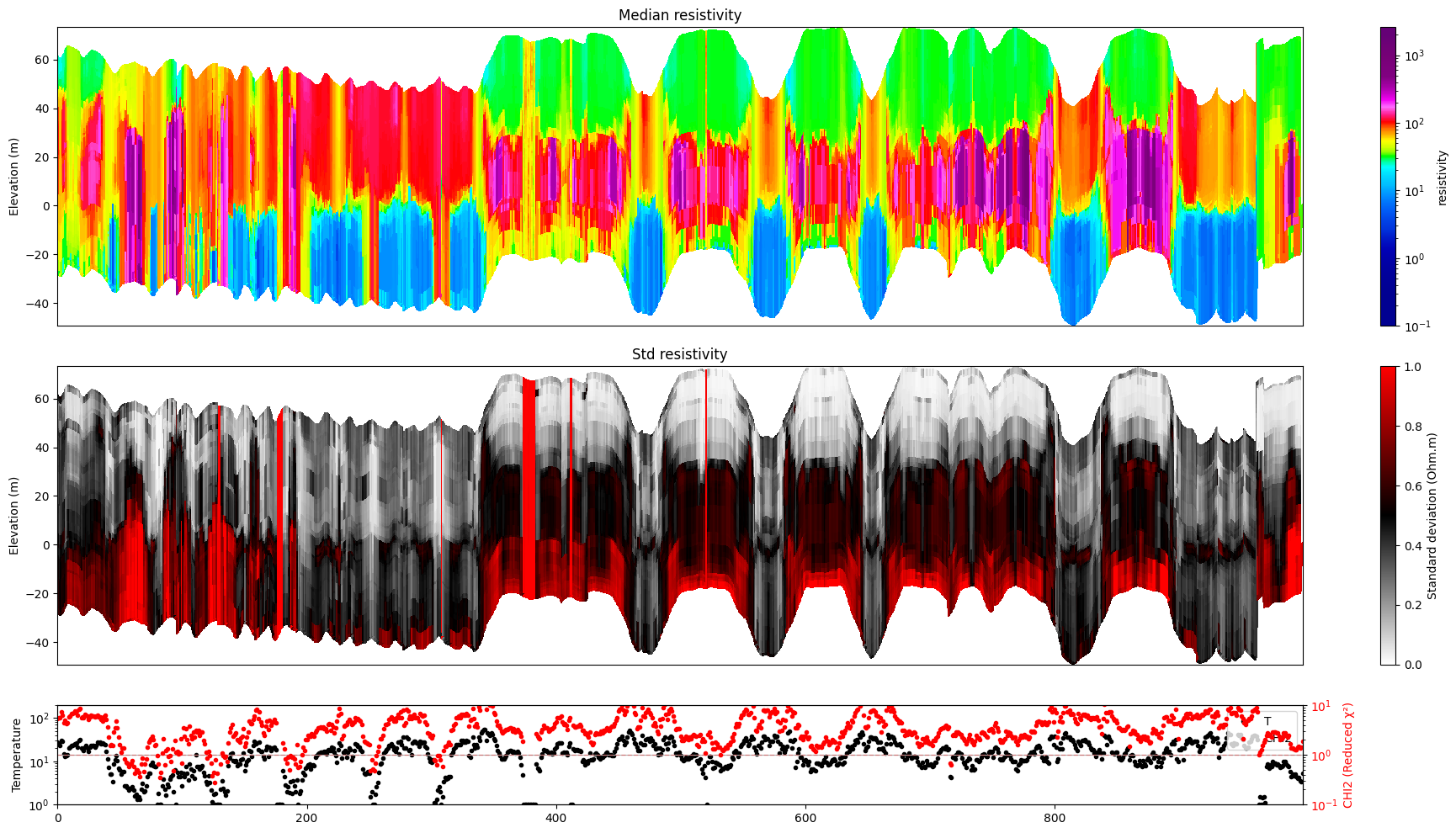This screenshot has width=1456, height=833.
Task: Click the 'Median resistivity' plot title
Action: [x=679, y=15]
